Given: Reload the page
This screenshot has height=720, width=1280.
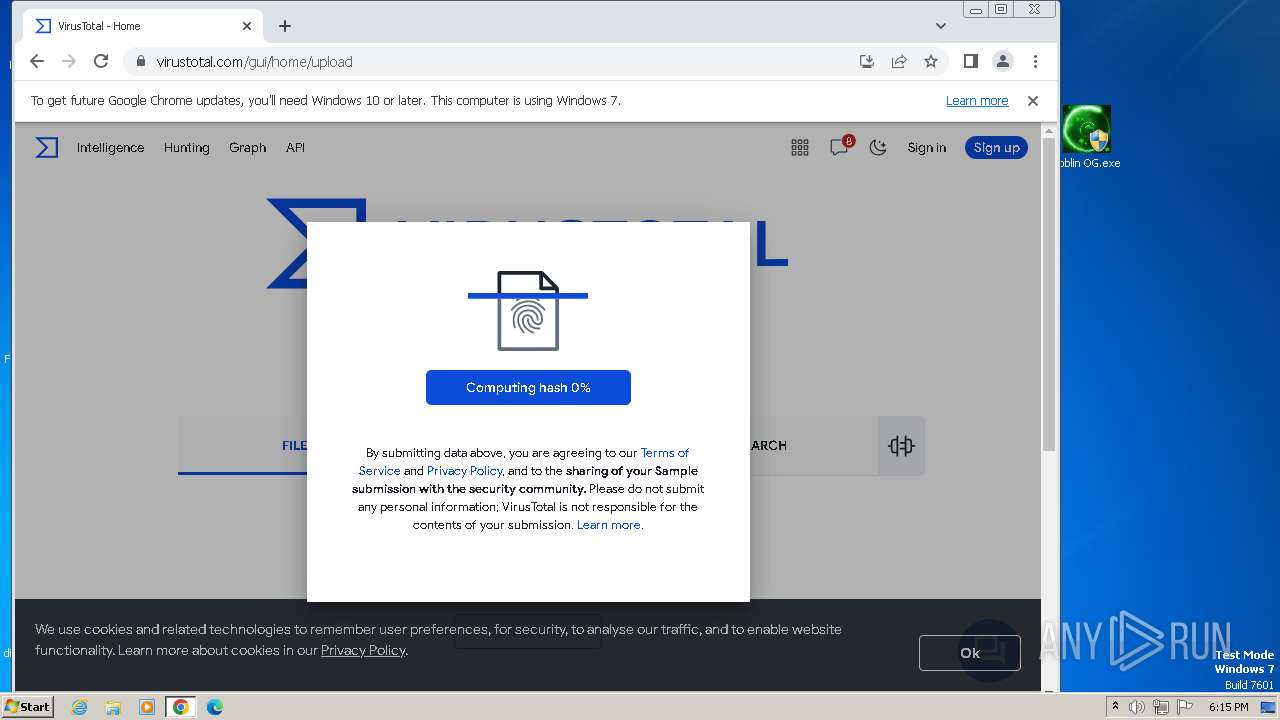Looking at the screenshot, I should click(101, 61).
